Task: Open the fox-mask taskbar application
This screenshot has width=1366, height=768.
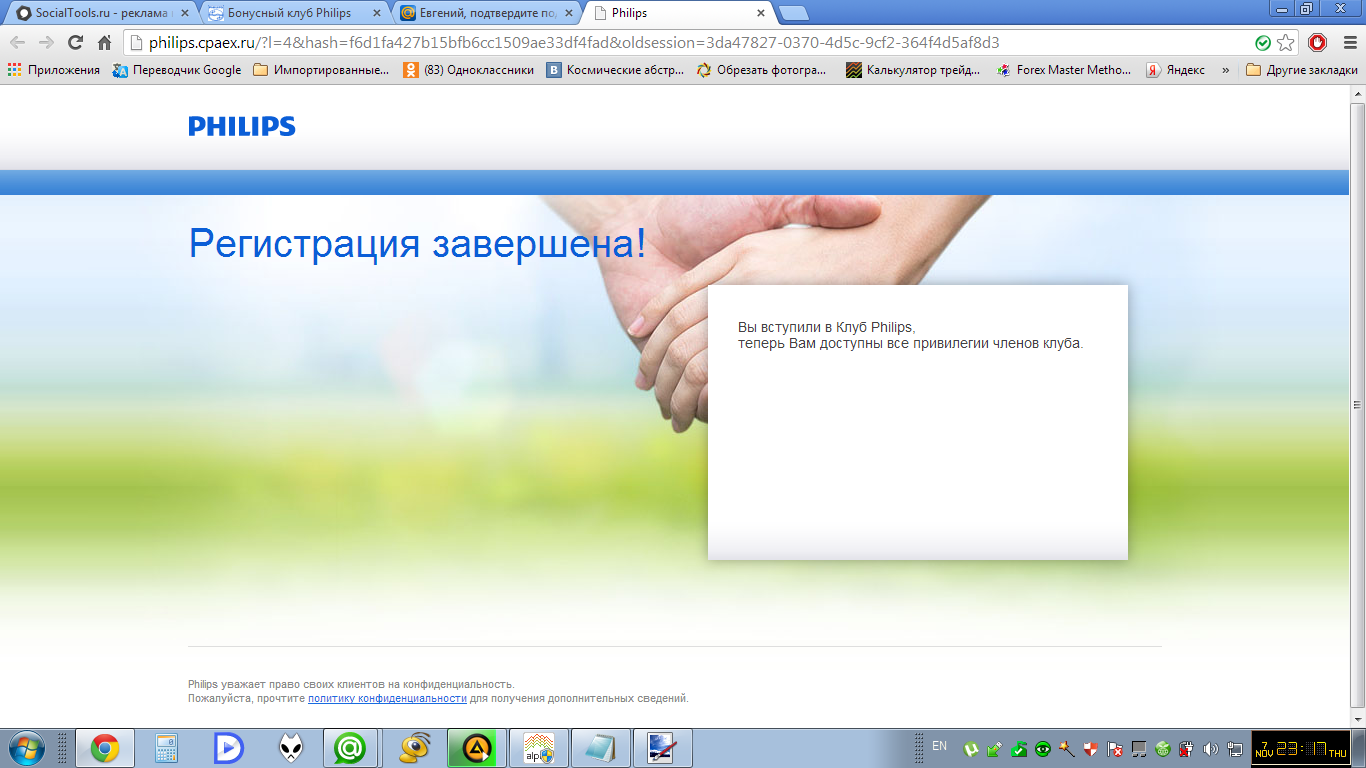Action: point(290,748)
